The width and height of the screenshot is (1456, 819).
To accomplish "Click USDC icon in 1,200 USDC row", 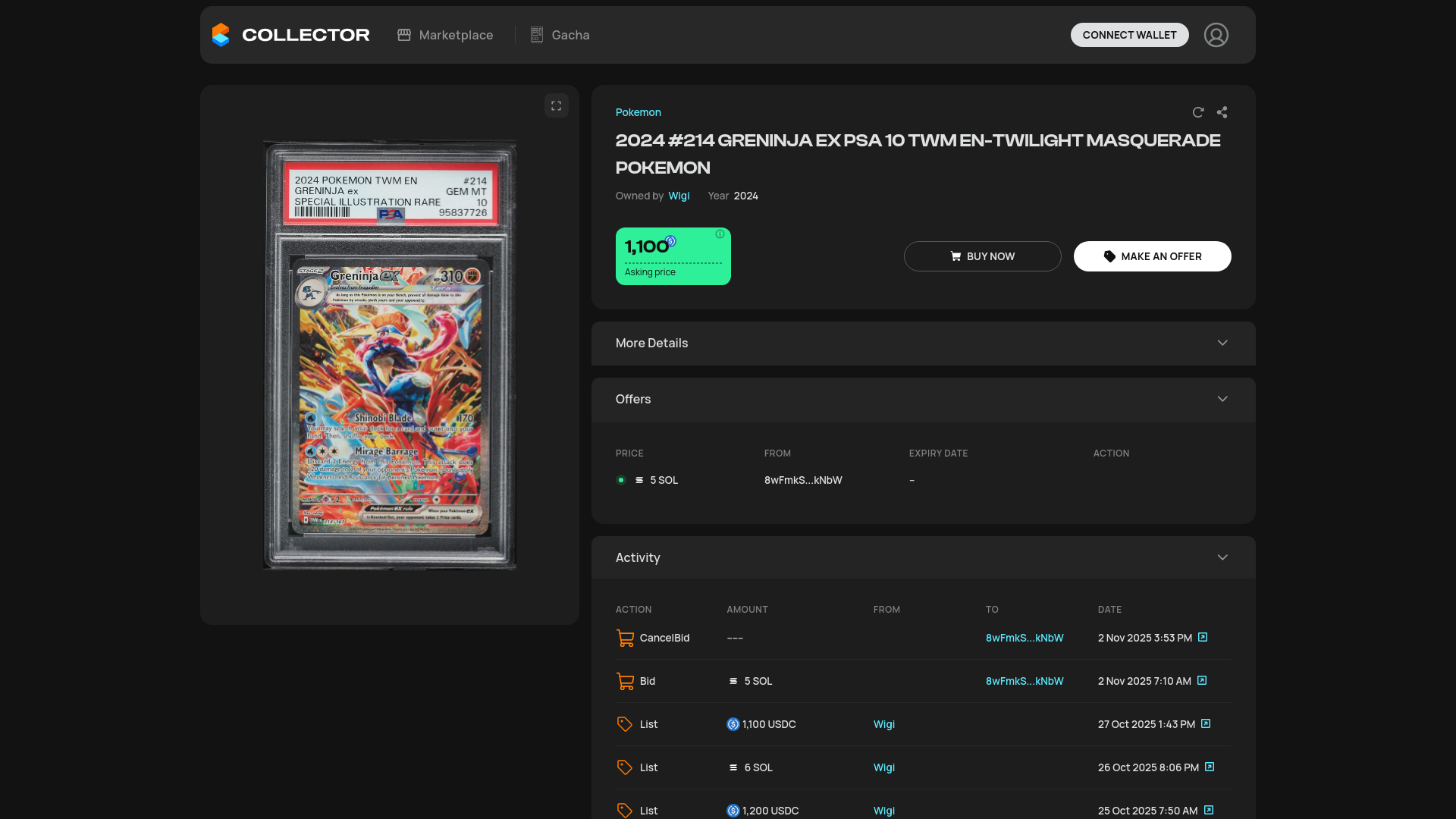I will tap(733, 811).
